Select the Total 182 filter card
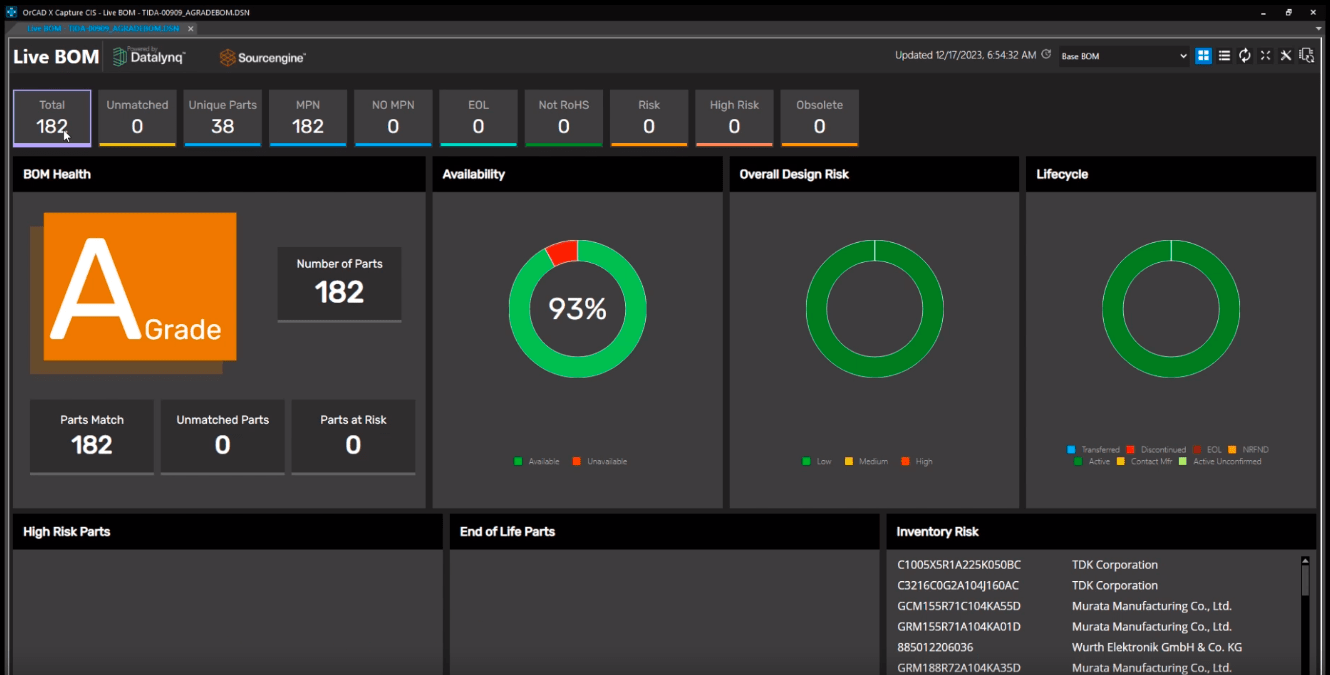 pos(52,118)
